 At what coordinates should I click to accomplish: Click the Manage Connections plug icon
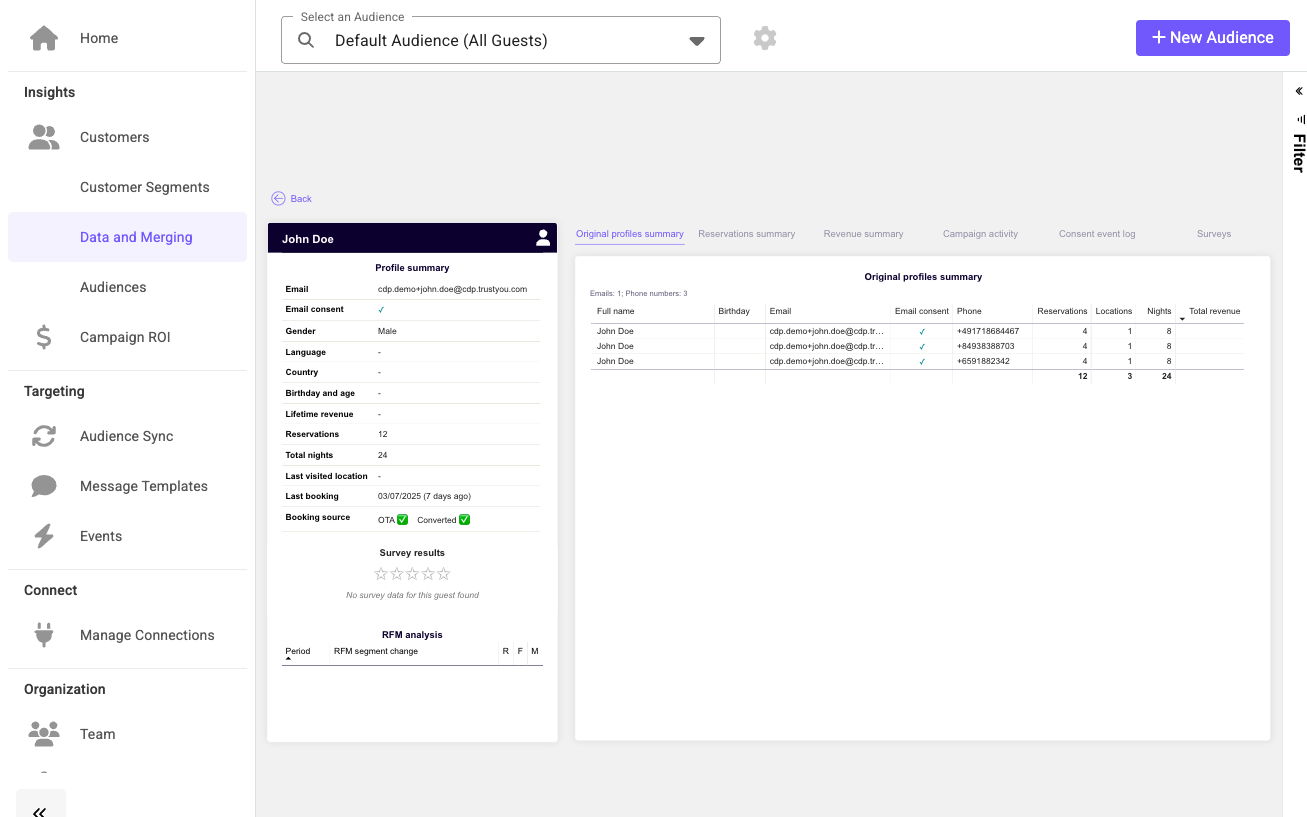click(44, 635)
